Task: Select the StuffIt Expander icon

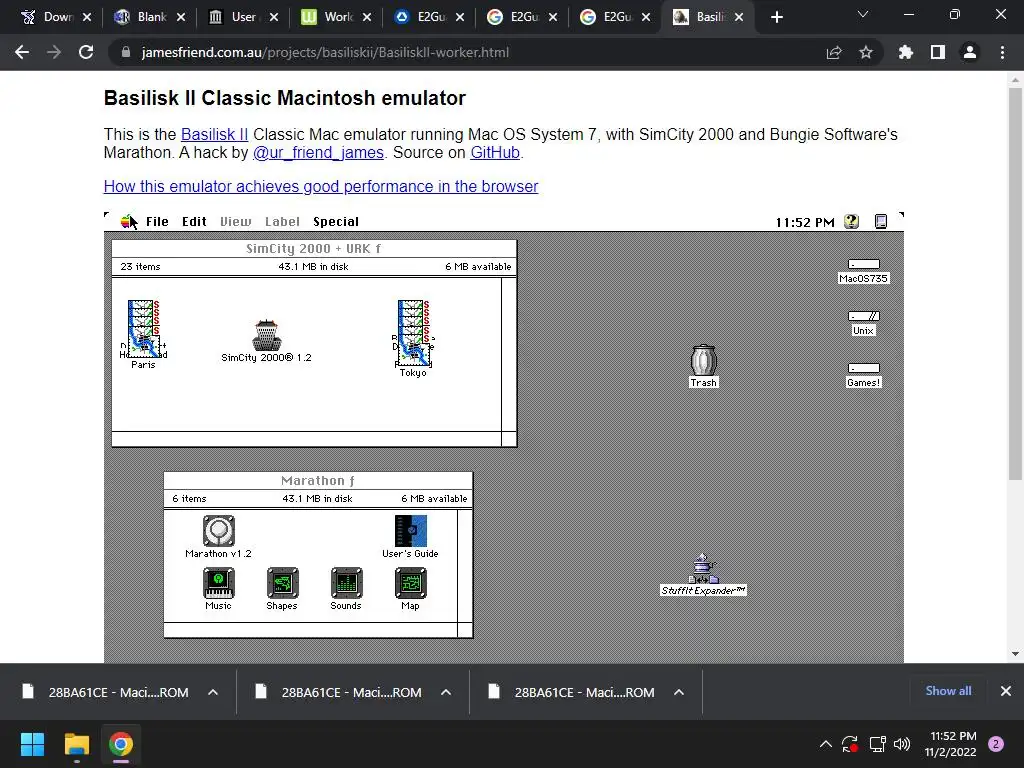Action: (x=703, y=569)
